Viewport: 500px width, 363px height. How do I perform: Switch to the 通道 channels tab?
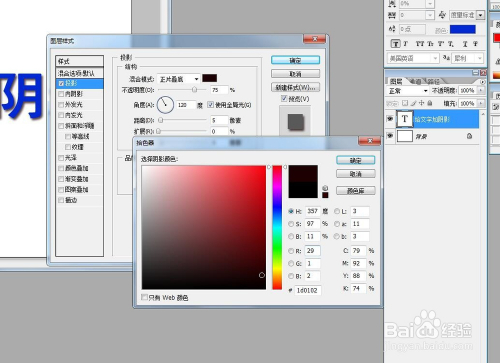pyautogui.click(x=415, y=81)
